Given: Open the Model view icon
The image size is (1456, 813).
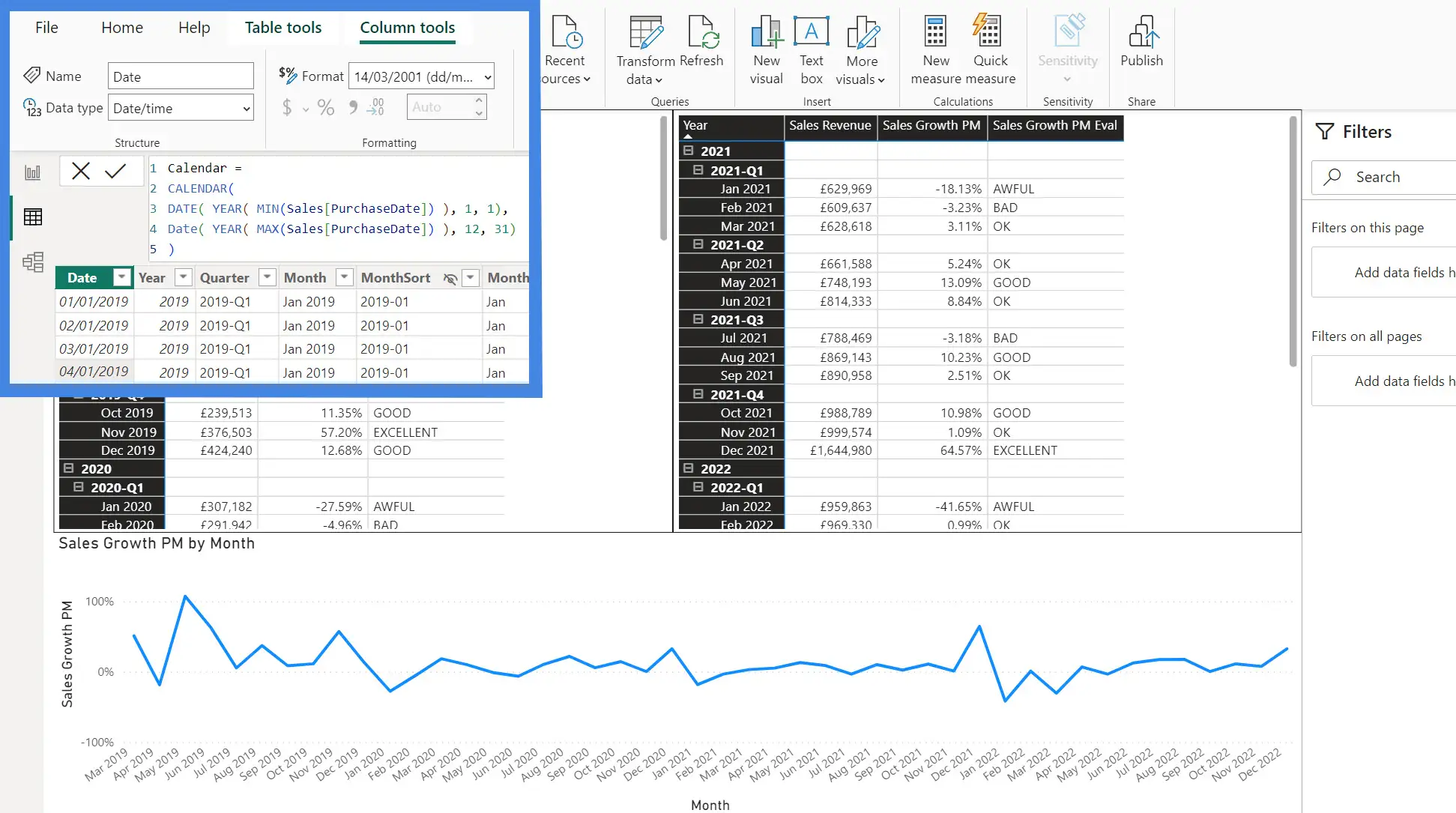Looking at the screenshot, I should click(x=33, y=262).
